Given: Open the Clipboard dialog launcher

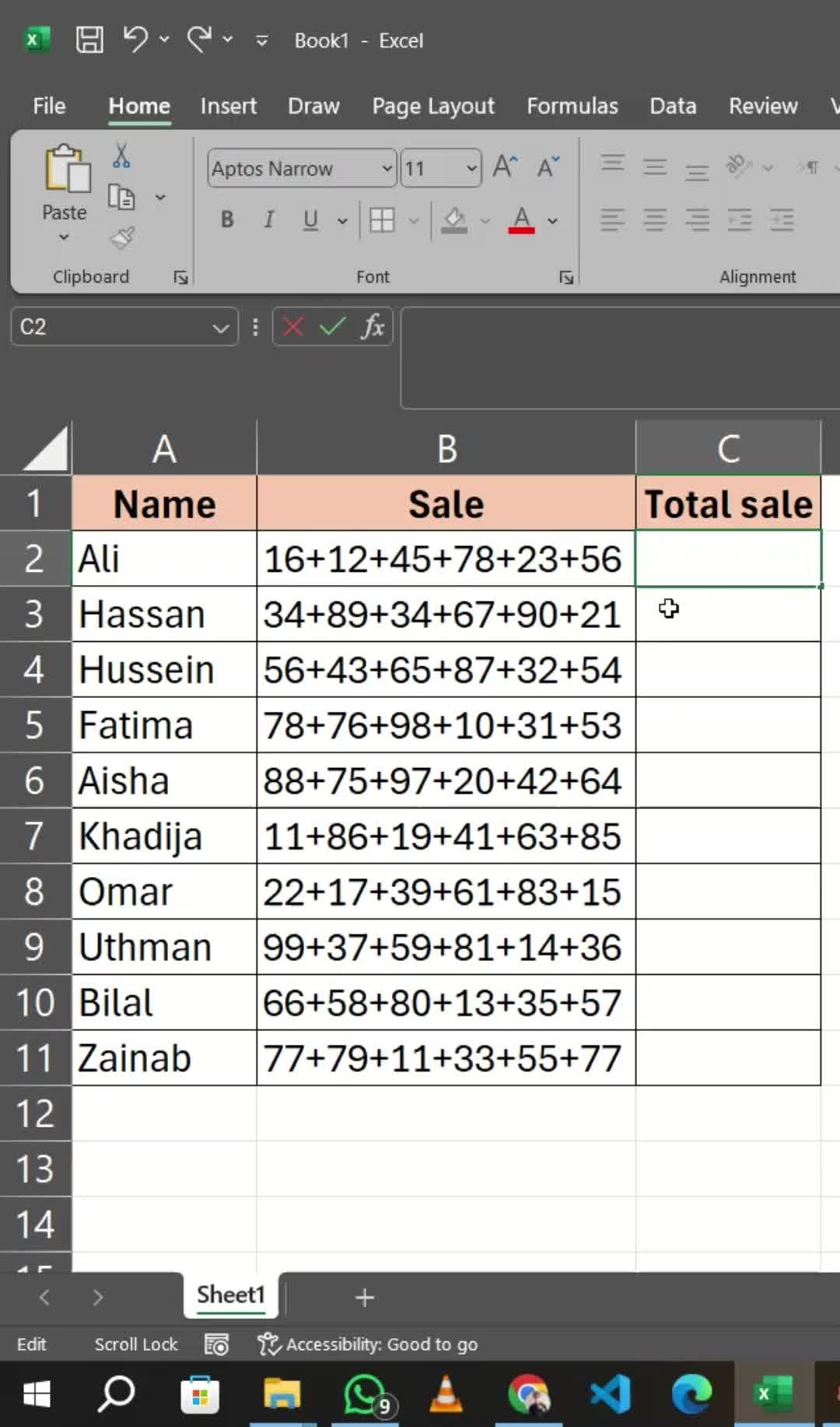Looking at the screenshot, I should coord(180,277).
